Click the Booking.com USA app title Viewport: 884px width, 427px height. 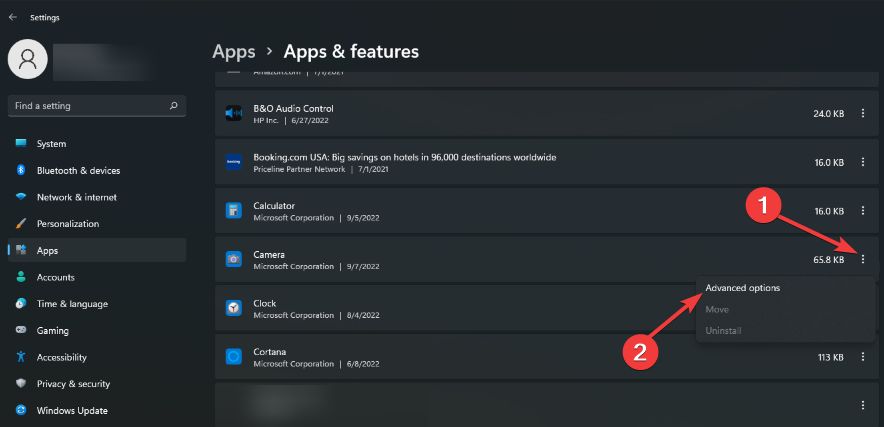[x=405, y=157]
